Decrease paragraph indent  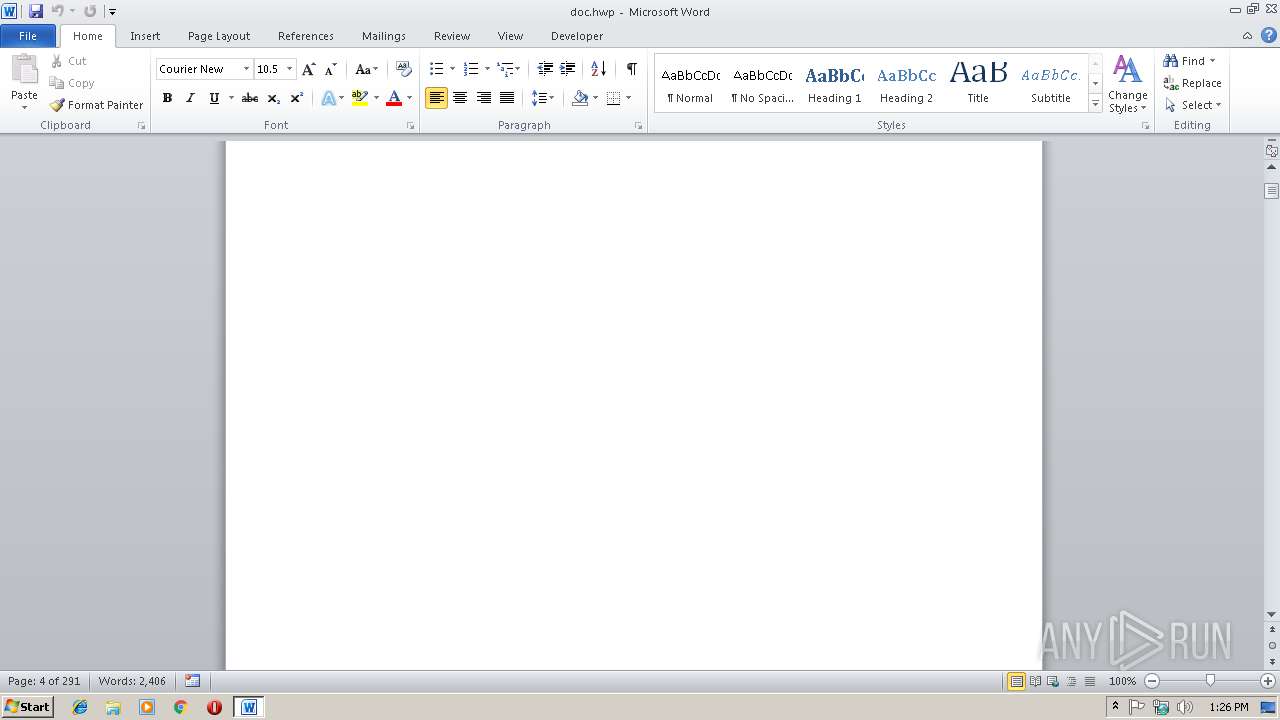[x=545, y=69]
